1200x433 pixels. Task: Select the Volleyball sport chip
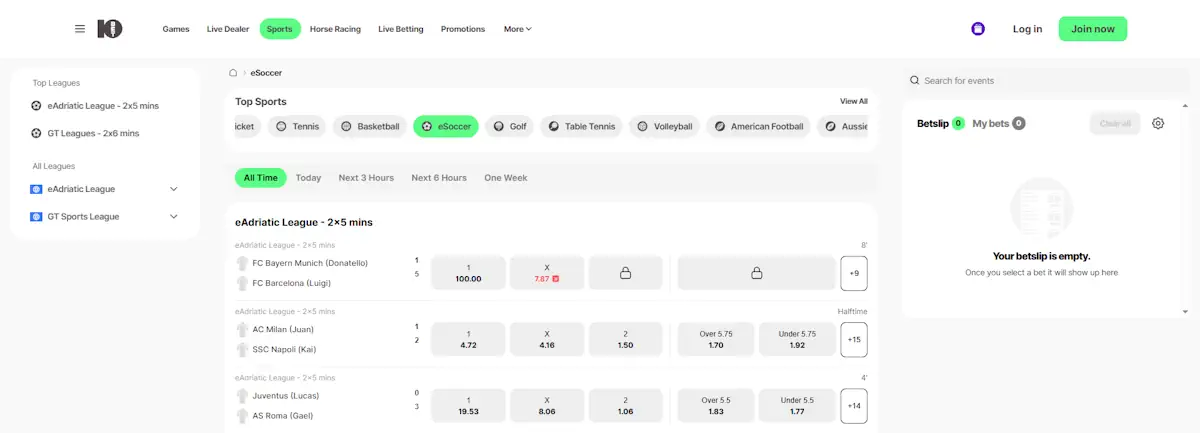point(664,127)
